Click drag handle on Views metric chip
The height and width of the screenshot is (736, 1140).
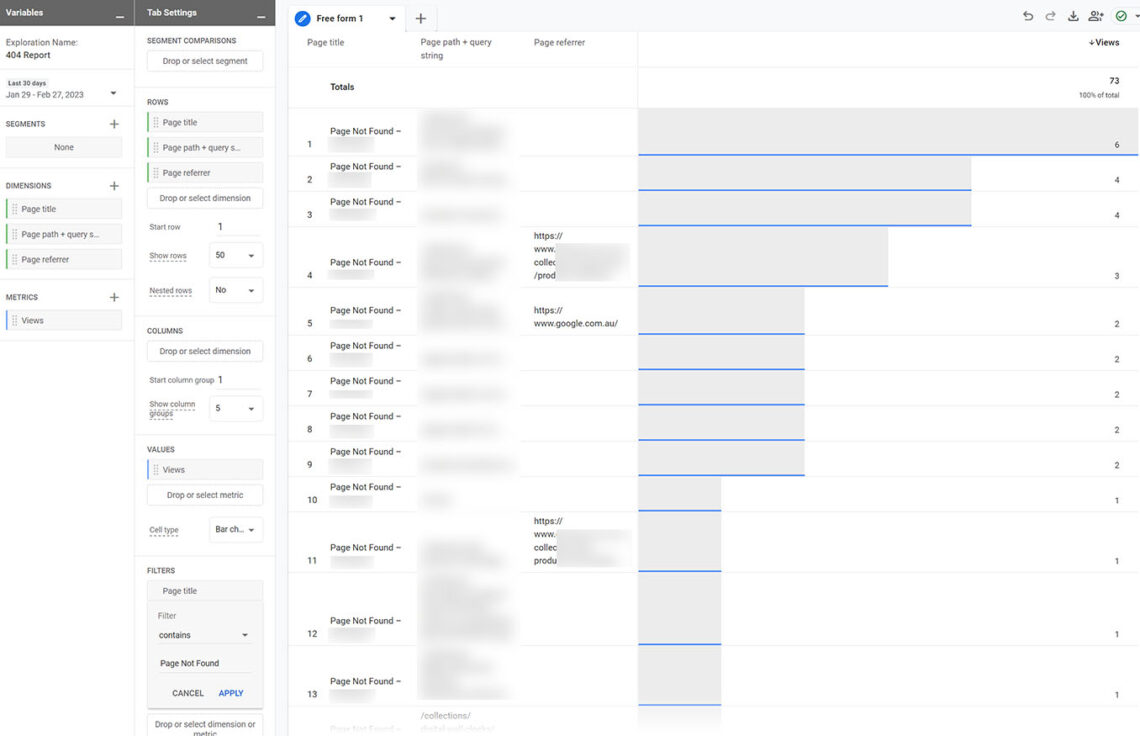click(15, 320)
